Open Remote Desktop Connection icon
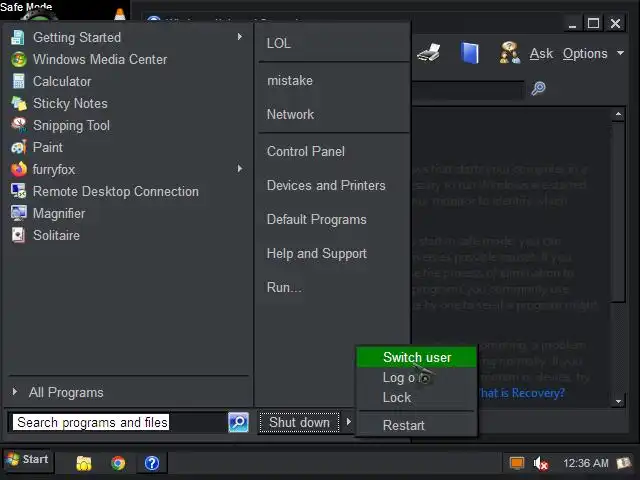The height and width of the screenshot is (480, 640). (x=18, y=191)
